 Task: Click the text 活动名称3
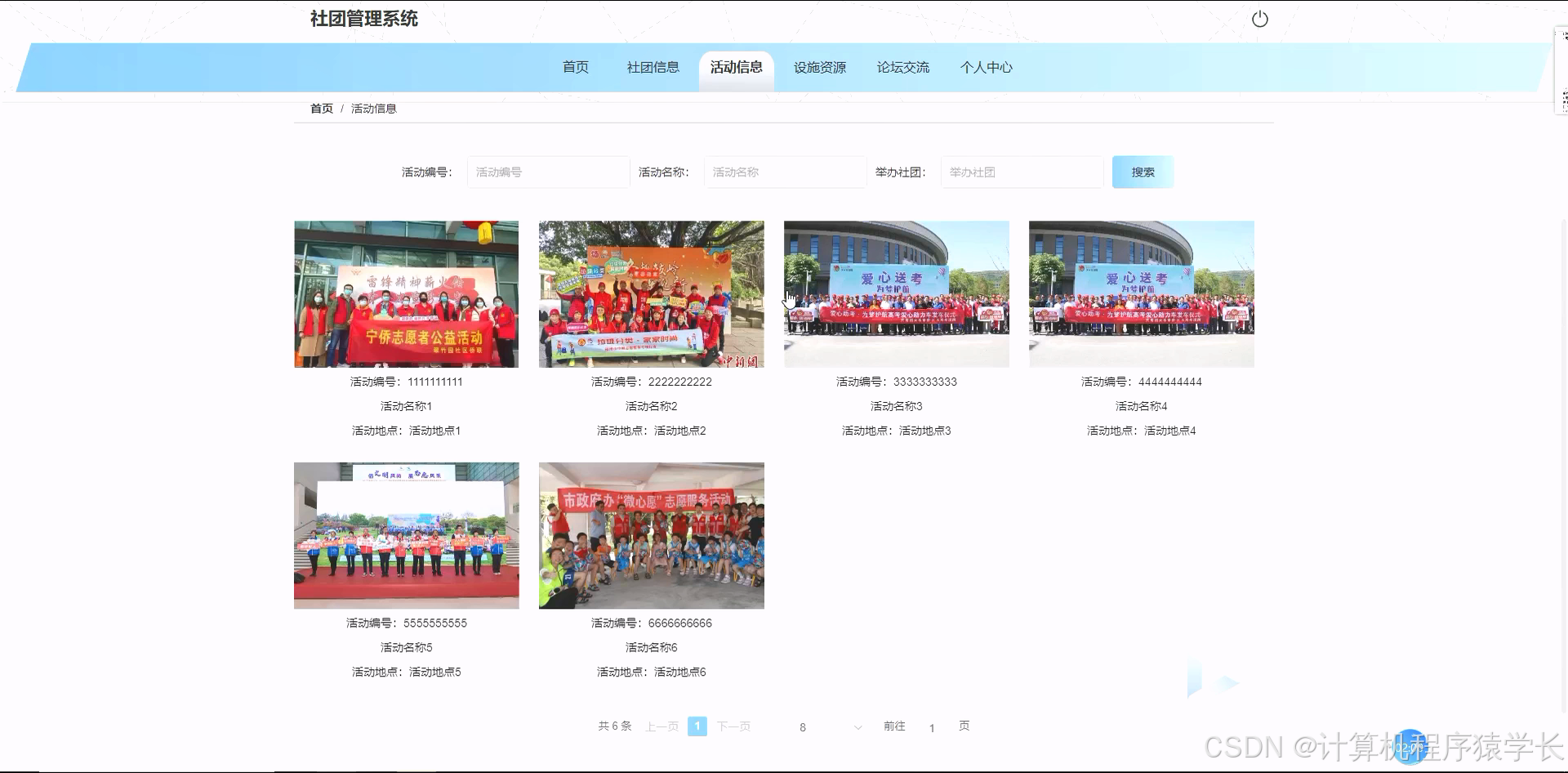897,406
